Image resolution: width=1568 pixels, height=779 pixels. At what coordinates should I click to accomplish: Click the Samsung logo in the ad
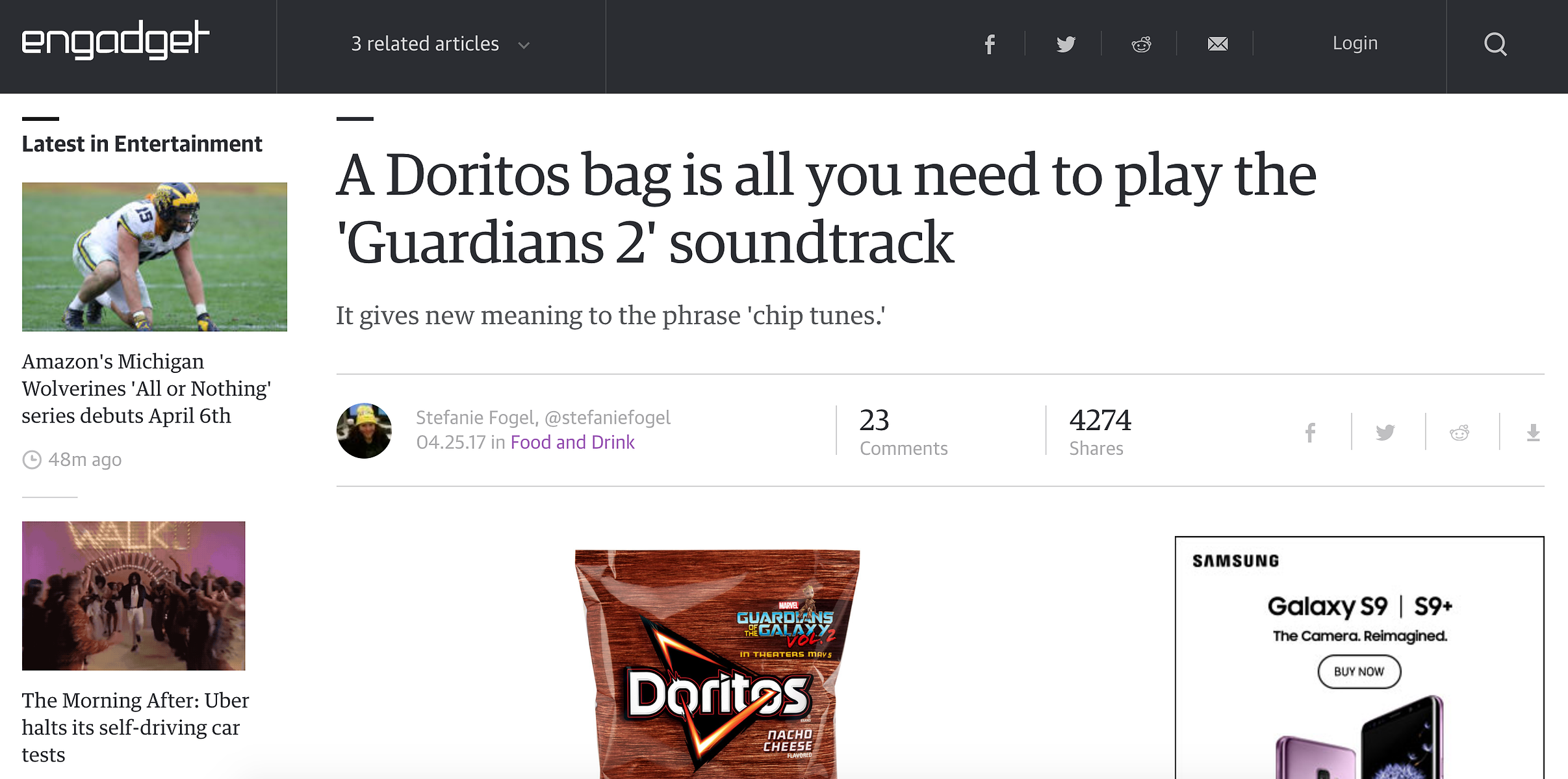pyautogui.click(x=1236, y=561)
